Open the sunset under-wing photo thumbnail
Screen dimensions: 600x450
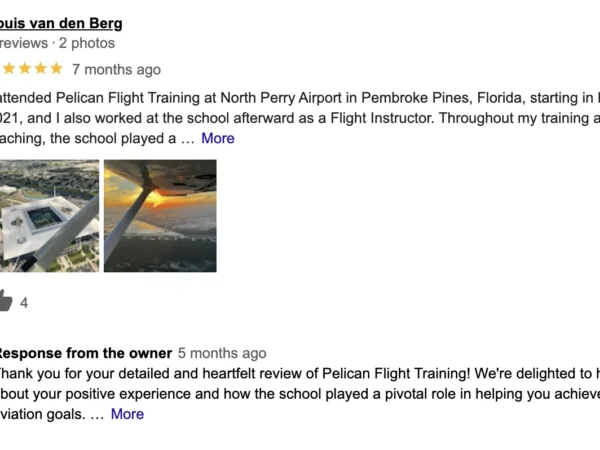pos(160,216)
